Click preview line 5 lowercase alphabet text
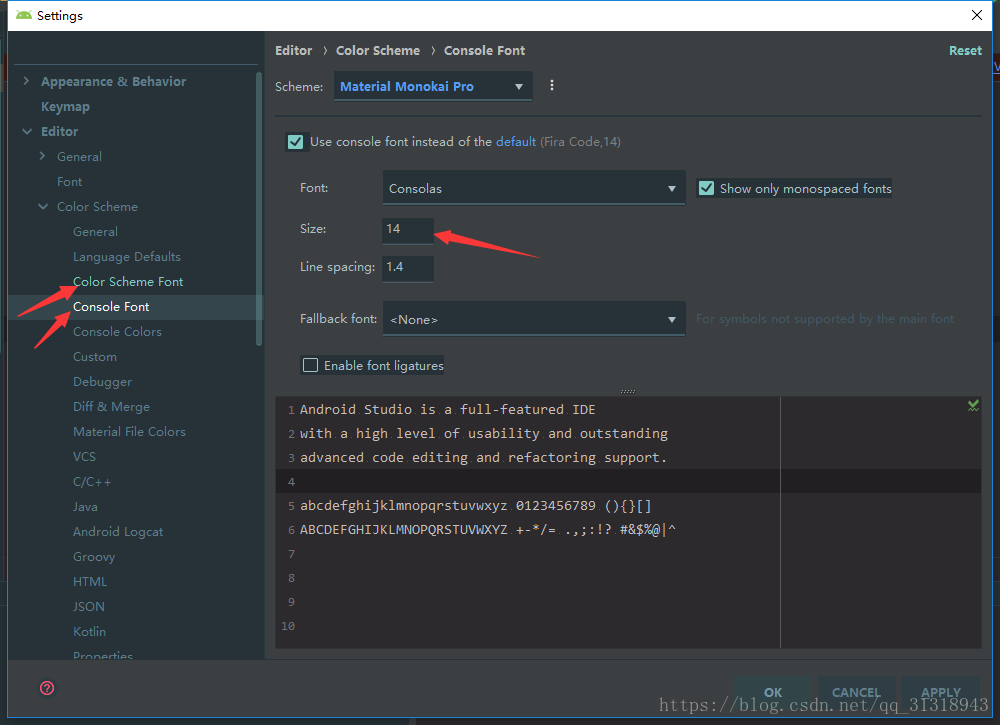The height and width of the screenshot is (725, 1000). click(476, 506)
